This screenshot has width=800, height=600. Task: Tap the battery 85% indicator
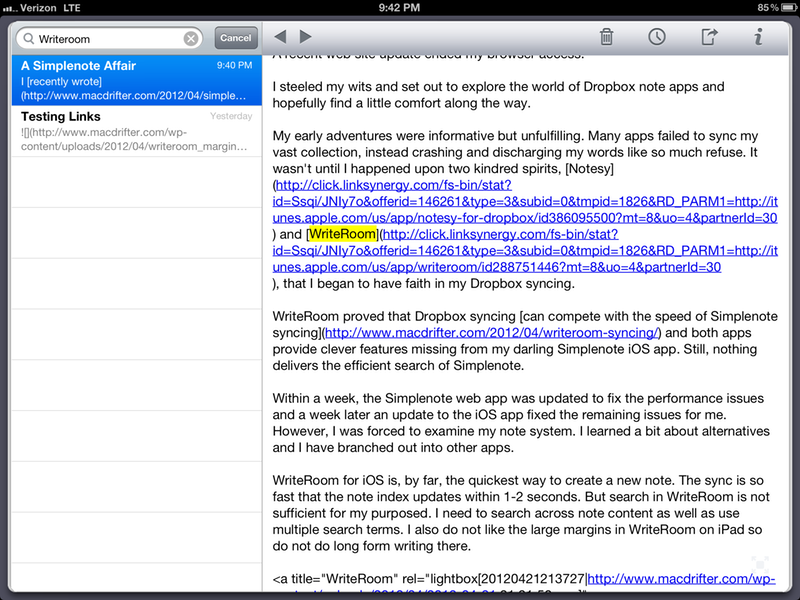(x=775, y=8)
